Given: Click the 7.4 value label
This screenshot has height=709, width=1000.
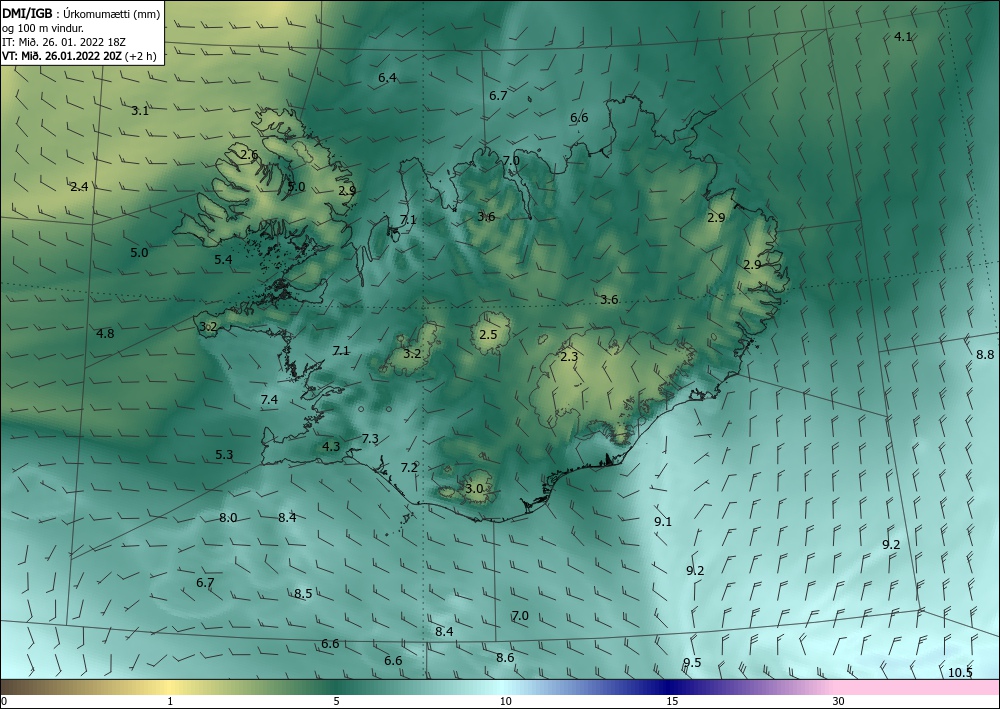Looking at the screenshot, I should 269,400.
